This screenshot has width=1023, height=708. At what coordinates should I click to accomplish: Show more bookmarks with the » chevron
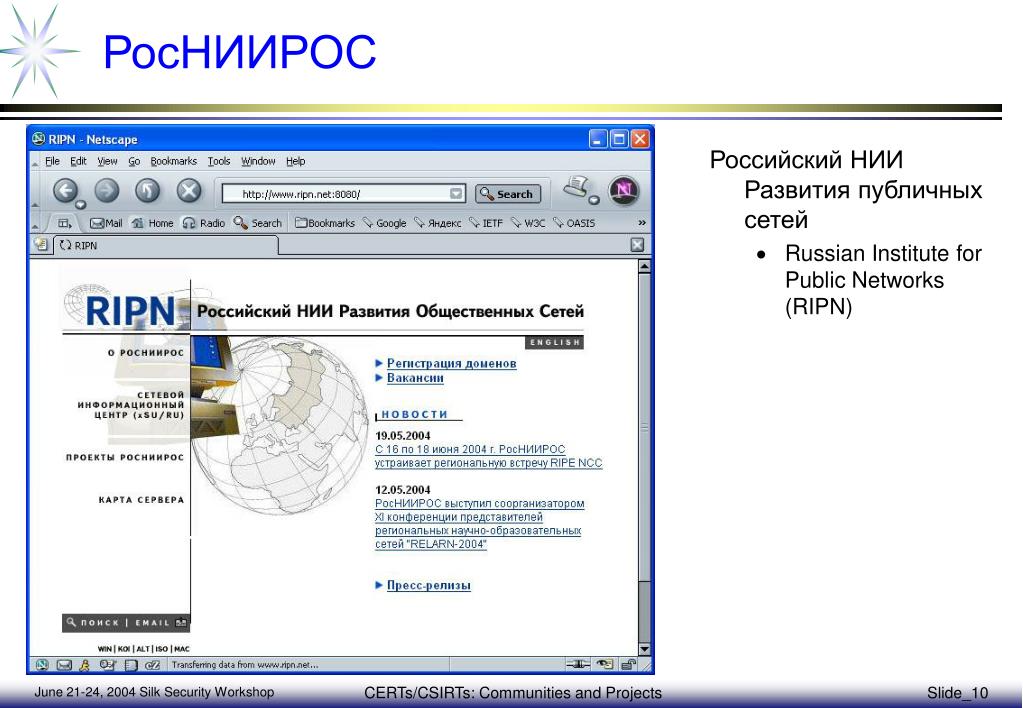point(641,223)
